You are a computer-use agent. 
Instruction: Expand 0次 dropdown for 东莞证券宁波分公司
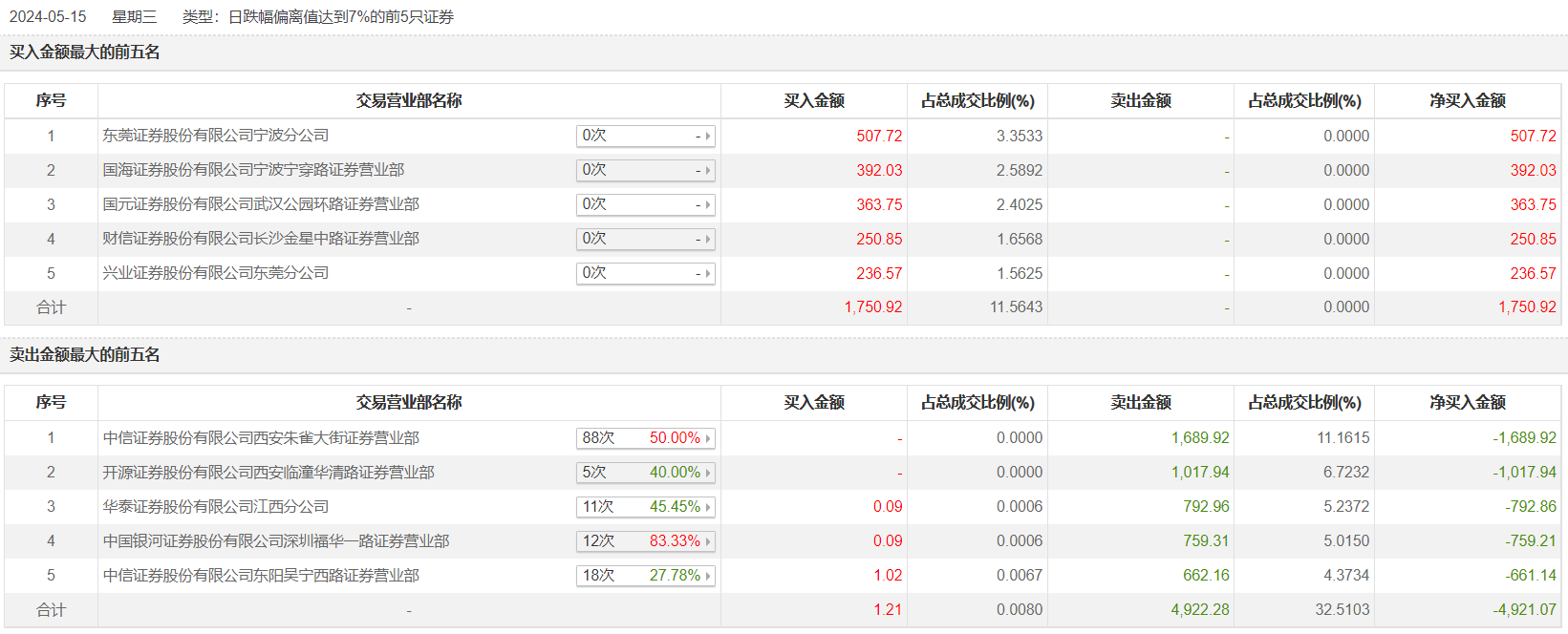[x=646, y=137]
